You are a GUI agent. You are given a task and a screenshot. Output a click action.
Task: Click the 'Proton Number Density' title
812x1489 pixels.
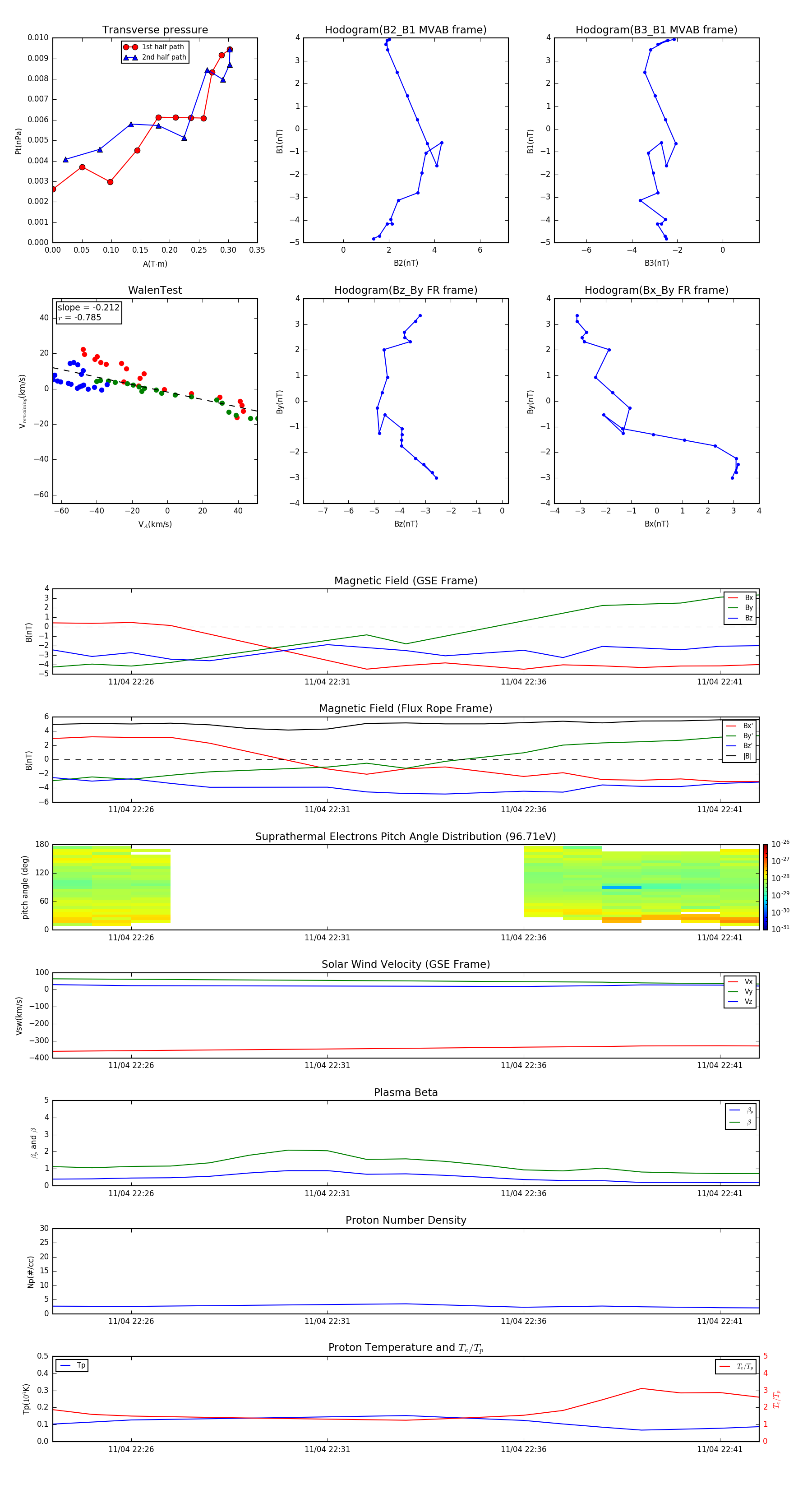pyautogui.click(x=406, y=1220)
